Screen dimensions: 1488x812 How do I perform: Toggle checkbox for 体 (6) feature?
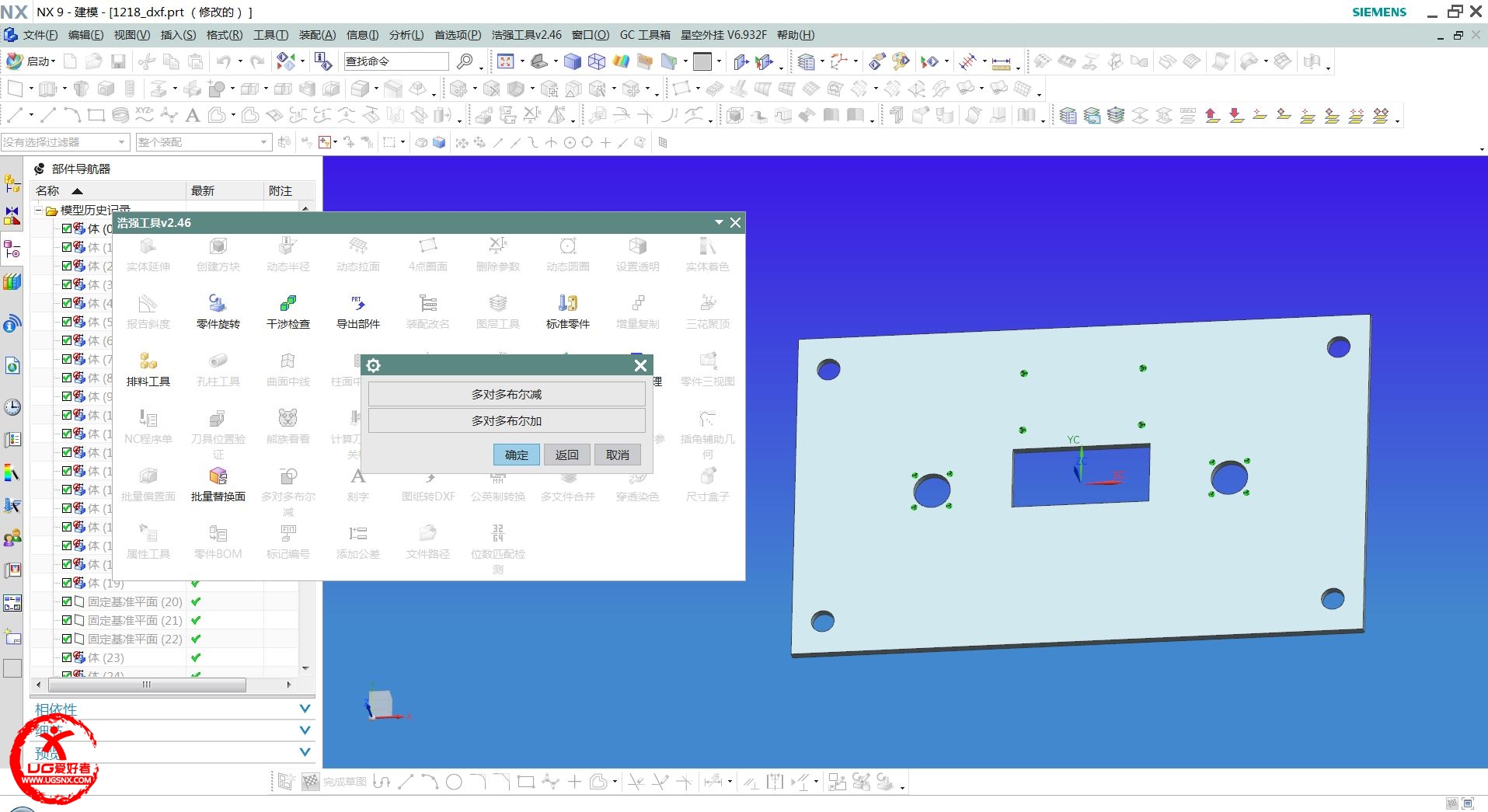(67, 340)
